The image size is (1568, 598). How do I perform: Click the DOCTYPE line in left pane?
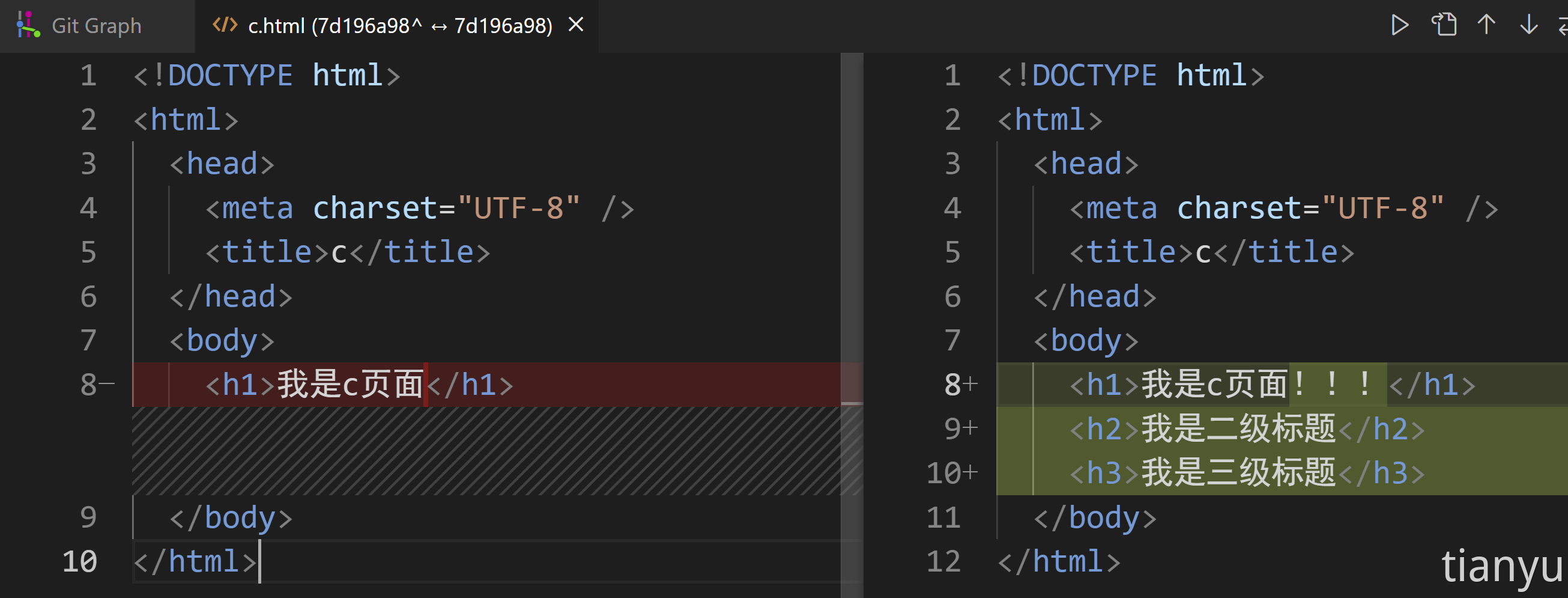267,76
